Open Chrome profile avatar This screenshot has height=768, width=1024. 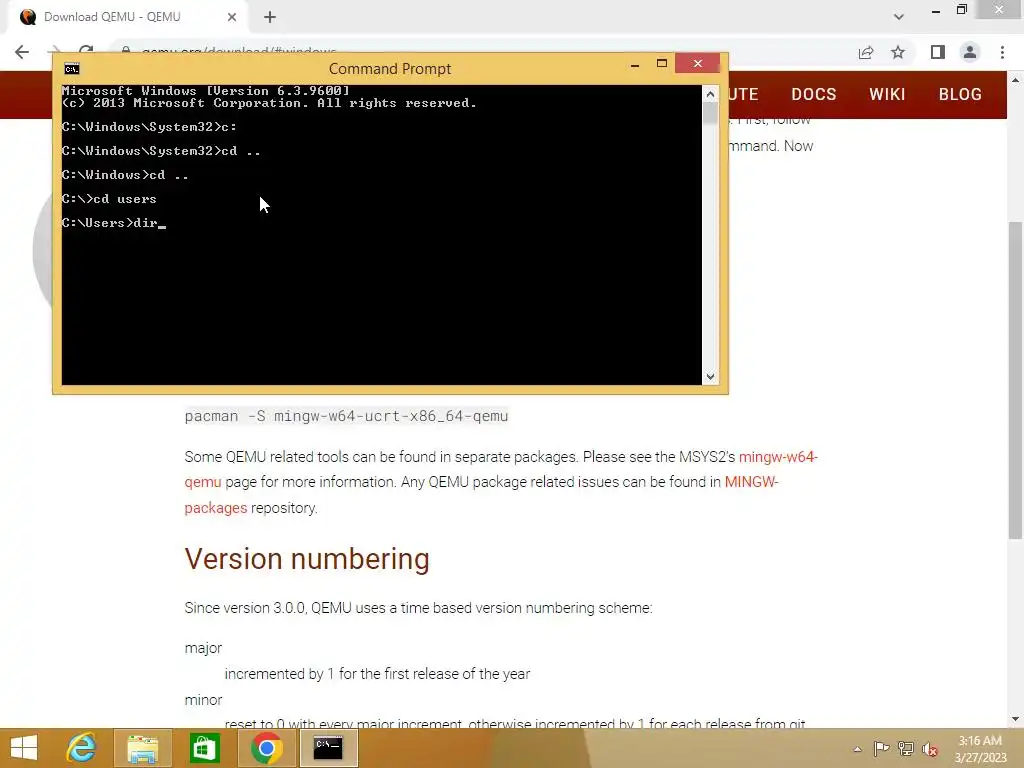point(970,52)
